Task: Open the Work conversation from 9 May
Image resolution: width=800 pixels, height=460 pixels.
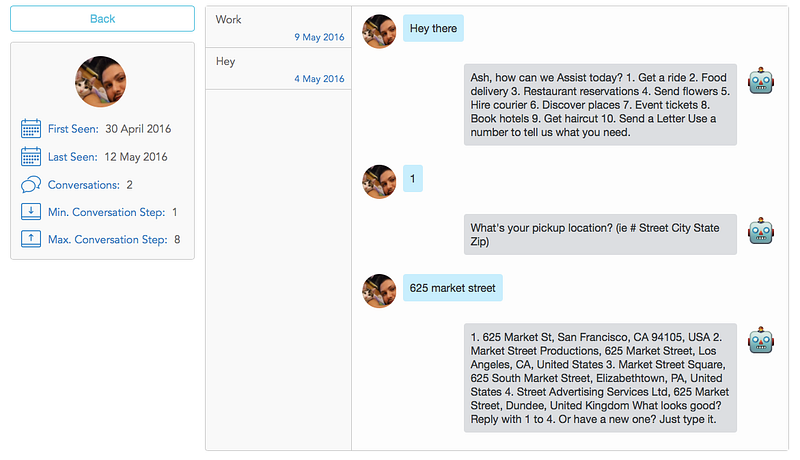Action: [x=278, y=27]
